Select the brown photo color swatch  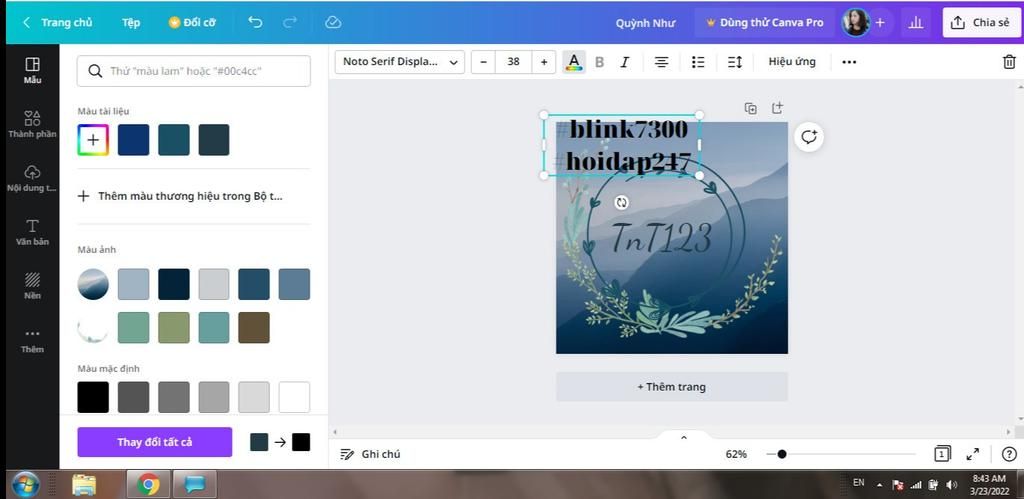tap(254, 327)
